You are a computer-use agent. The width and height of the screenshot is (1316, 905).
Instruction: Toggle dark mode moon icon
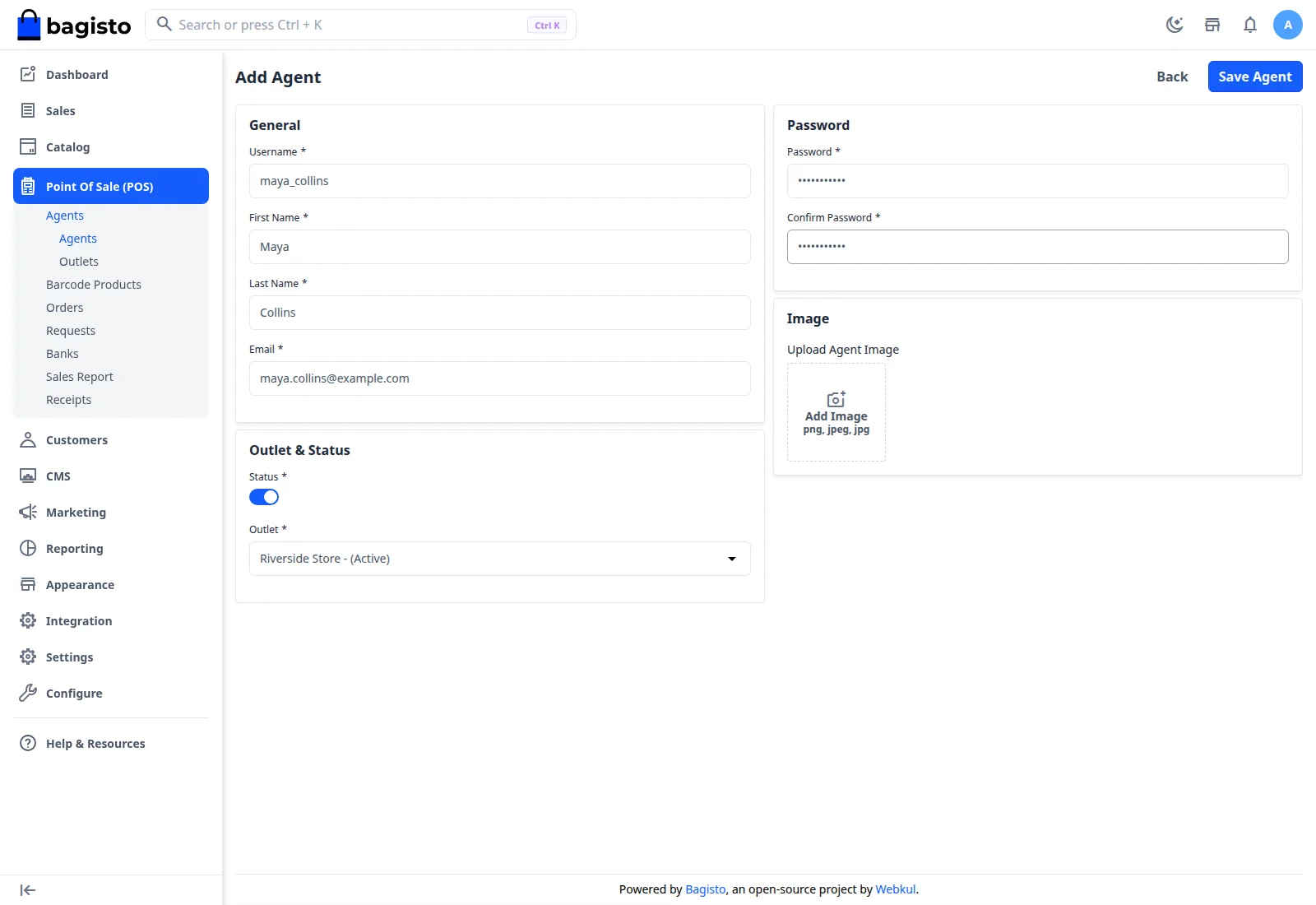tap(1175, 25)
